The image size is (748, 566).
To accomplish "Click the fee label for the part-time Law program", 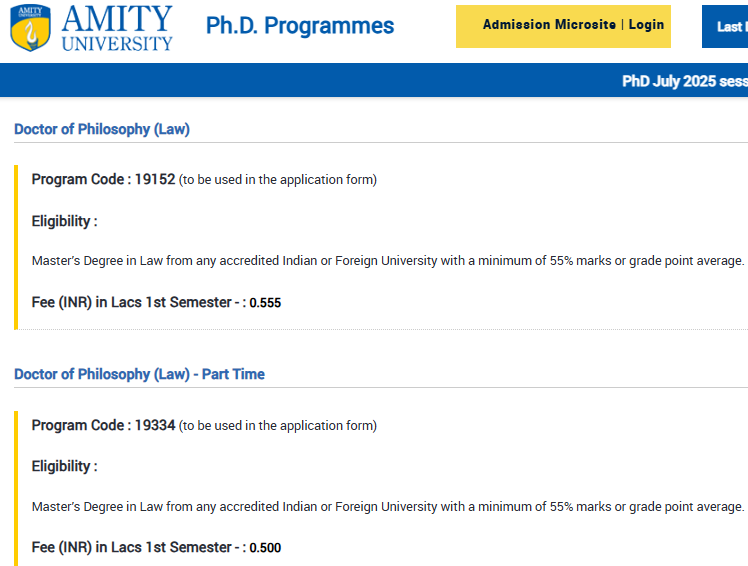I will click(x=138, y=547).
